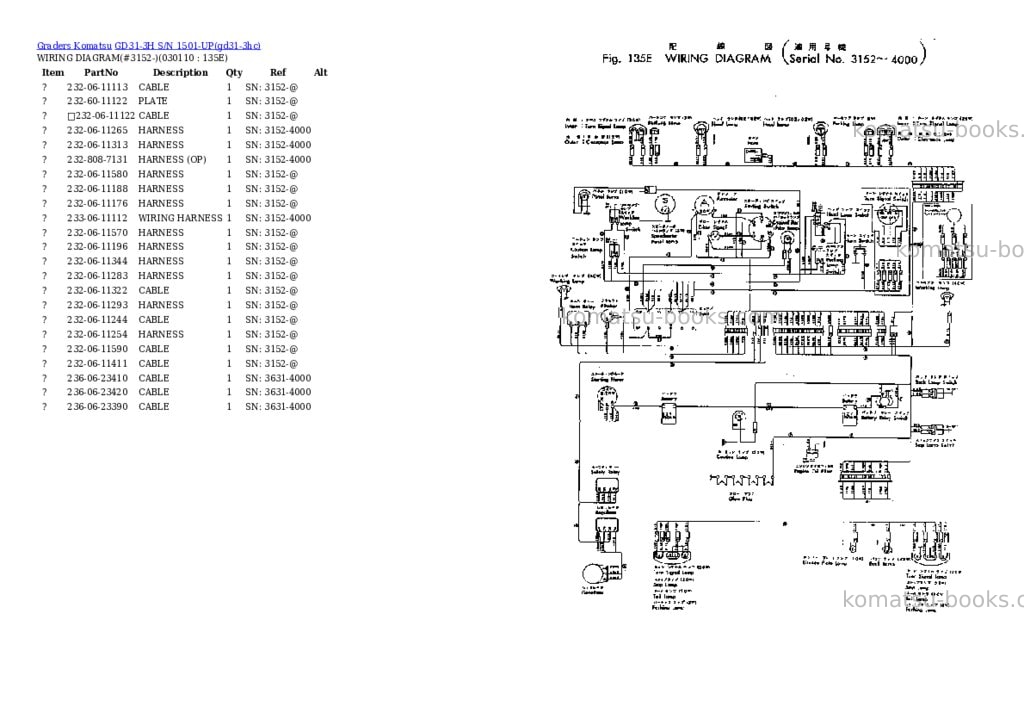Select part number 232-06-11570
This screenshot has width=1024, height=725.
pos(97,233)
